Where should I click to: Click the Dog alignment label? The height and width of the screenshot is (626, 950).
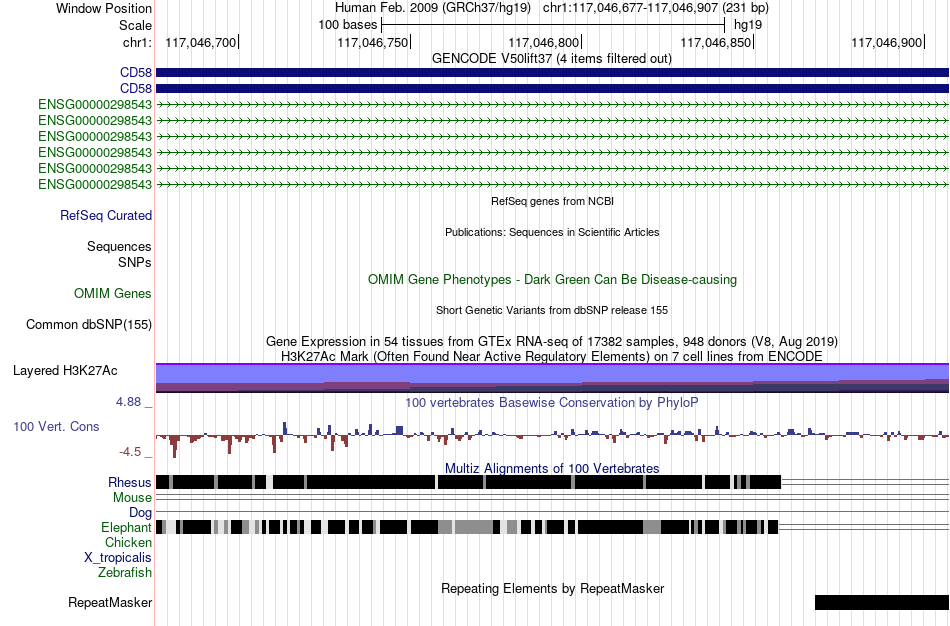140,513
